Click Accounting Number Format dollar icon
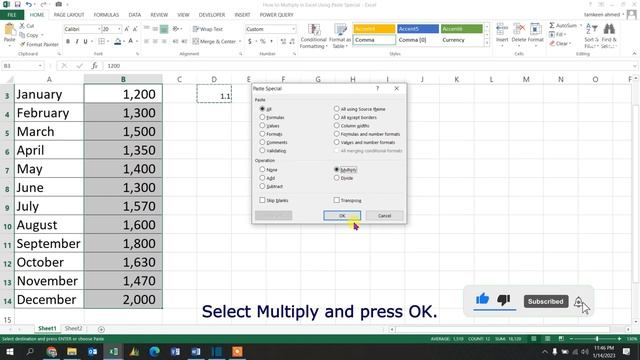Screen dimensions: 640x360 tap(249, 41)
